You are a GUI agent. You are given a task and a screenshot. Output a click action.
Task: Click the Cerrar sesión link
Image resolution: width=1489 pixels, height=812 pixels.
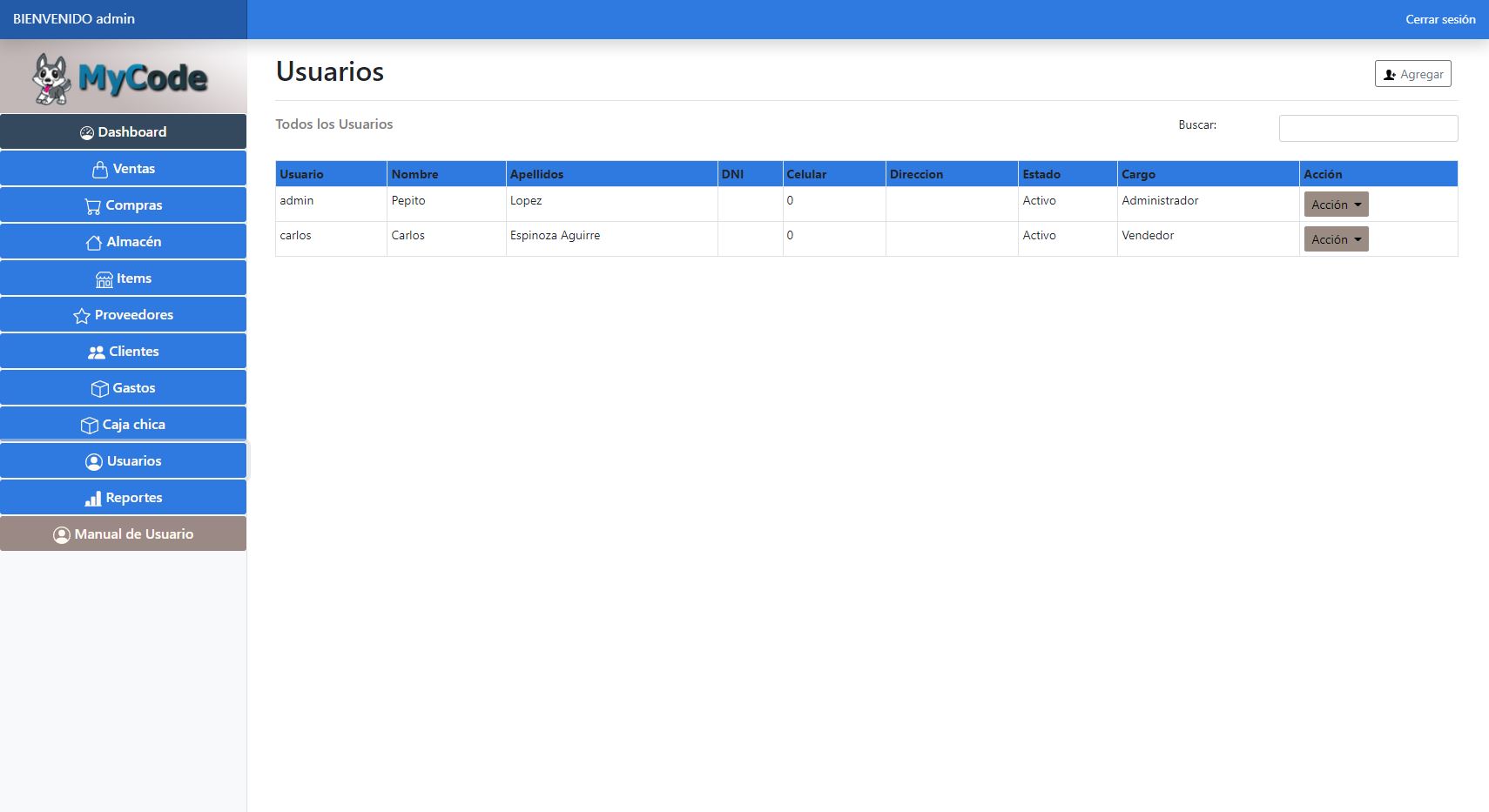(1439, 19)
